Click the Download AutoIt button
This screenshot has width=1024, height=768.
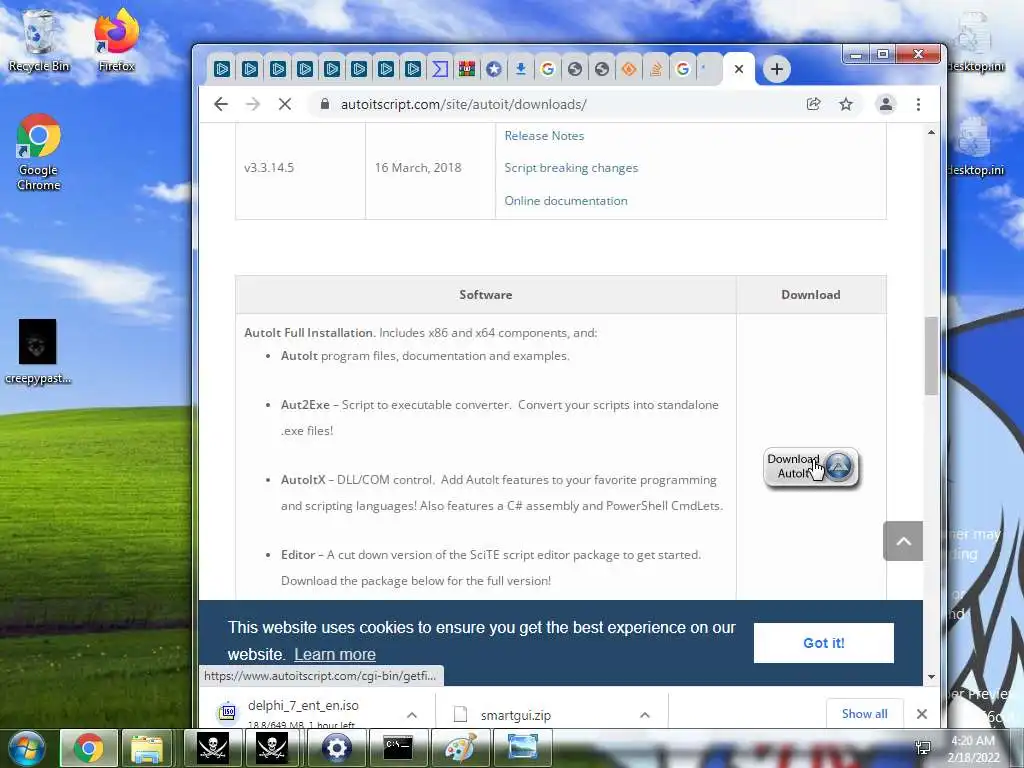[810, 467]
